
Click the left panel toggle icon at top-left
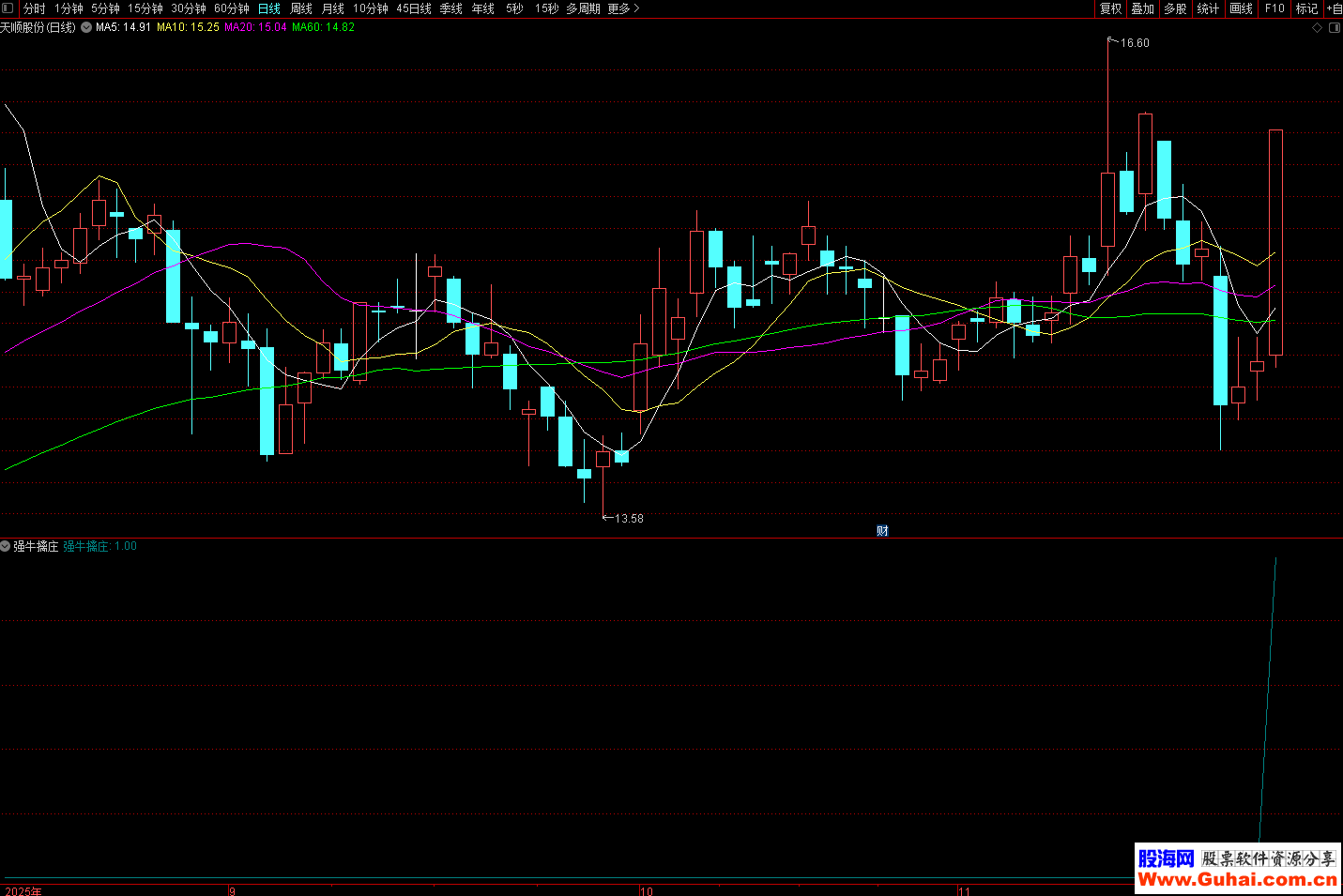click(8, 8)
